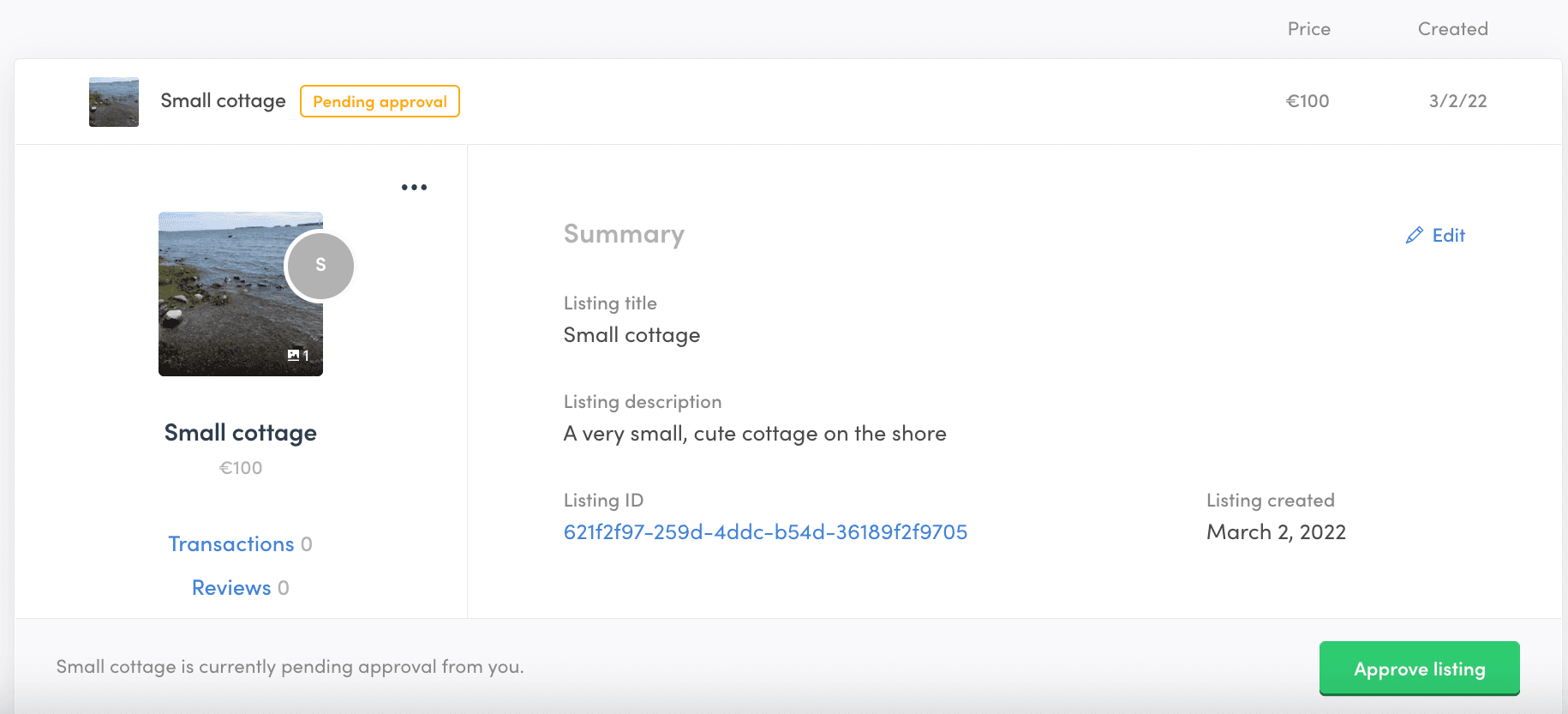Collapse the Small cottage row by its title
This screenshot has height=714, width=1568.
coord(223,101)
